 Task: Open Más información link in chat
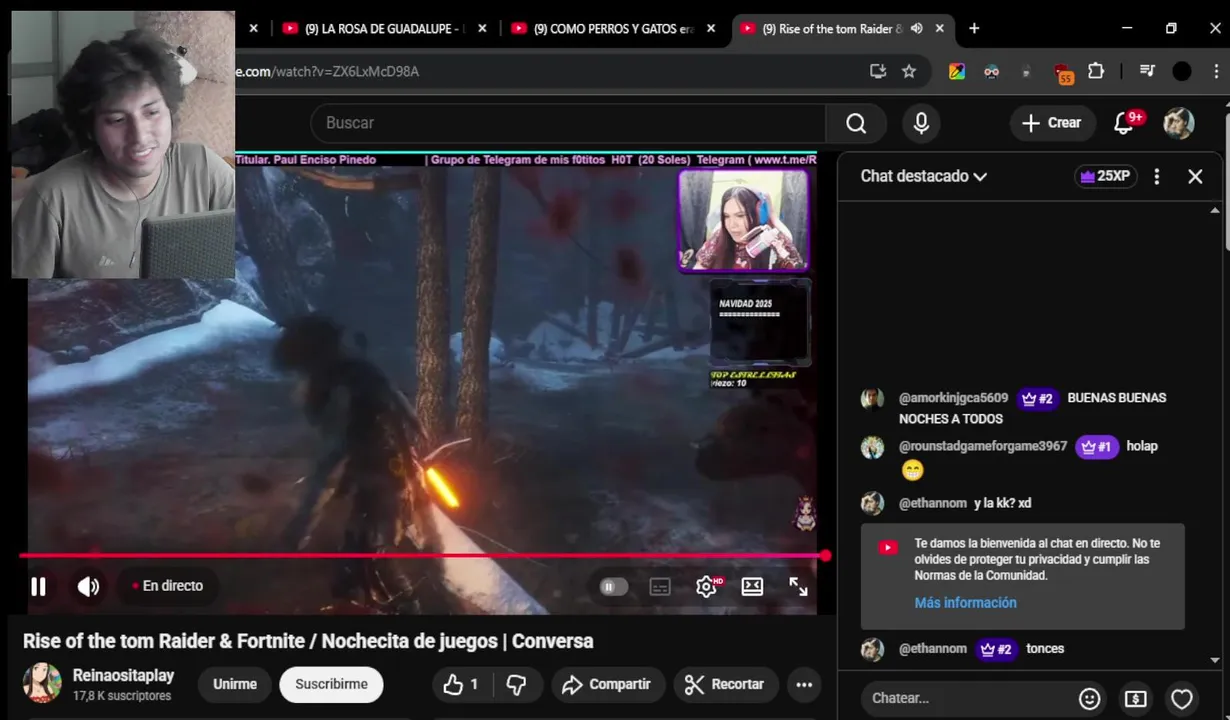(965, 603)
